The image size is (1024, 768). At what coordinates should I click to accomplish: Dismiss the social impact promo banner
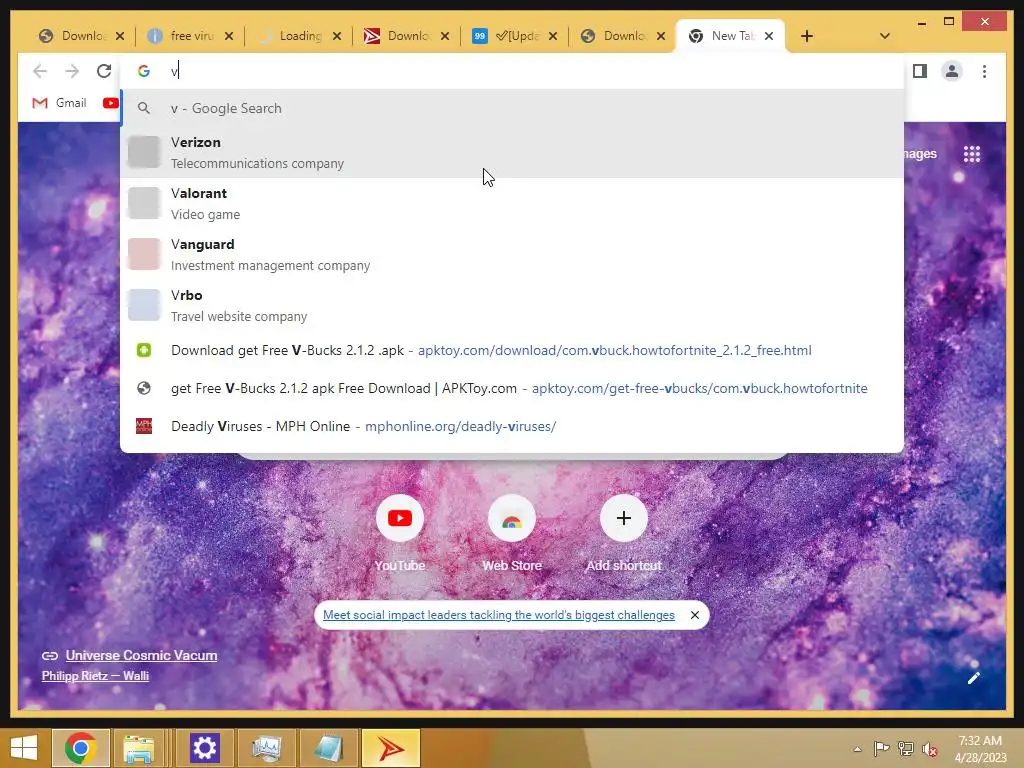point(695,615)
